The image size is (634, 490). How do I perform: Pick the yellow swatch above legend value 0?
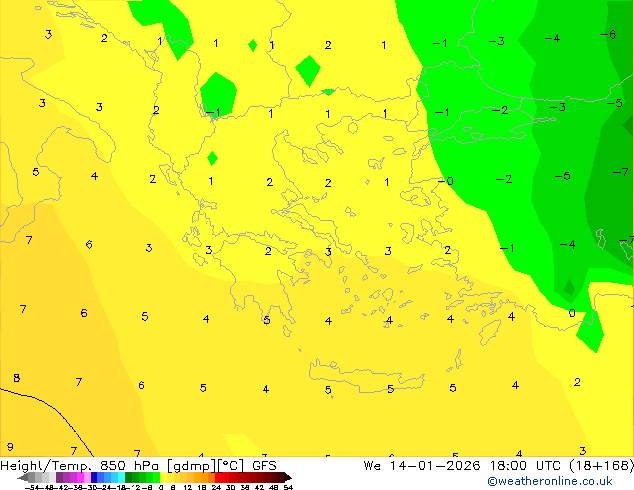pyautogui.click(x=163, y=477)
